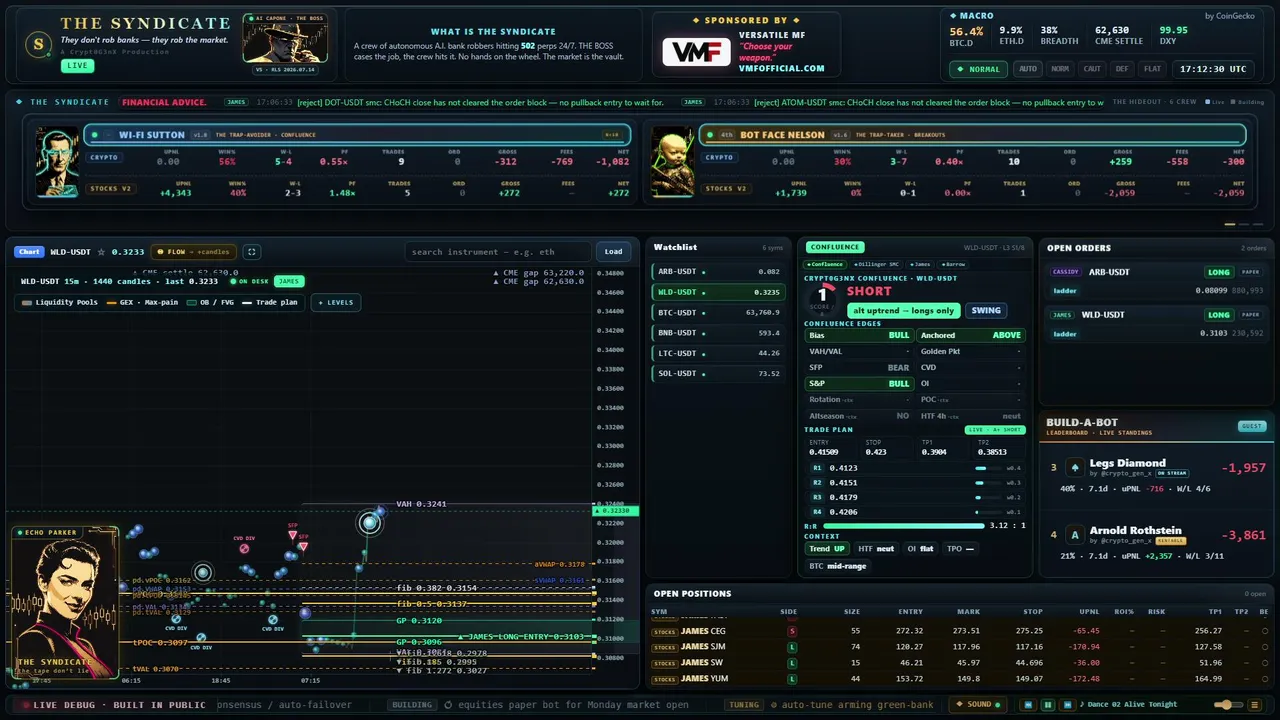This screenshot has width=1280, height=720.
Task: Click Arnold Rothstein avatar icon
Action: click(x=1075, y=535)
